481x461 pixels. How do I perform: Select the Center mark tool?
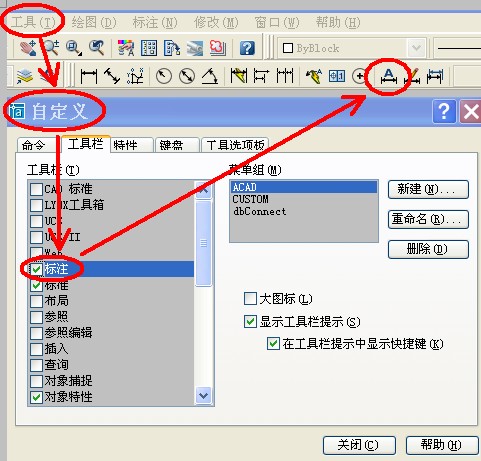coord(359,76)
